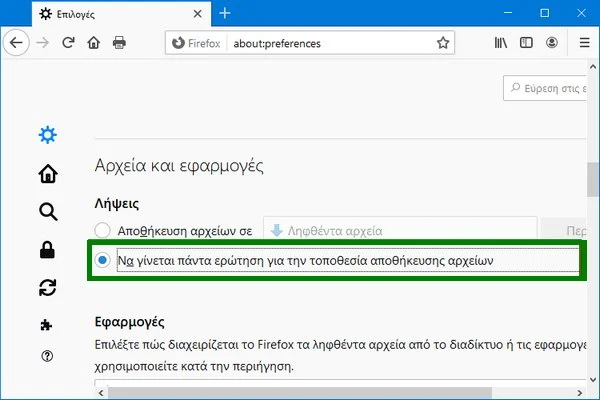Click the Firefox identity icon in address bar

point(196,43)
